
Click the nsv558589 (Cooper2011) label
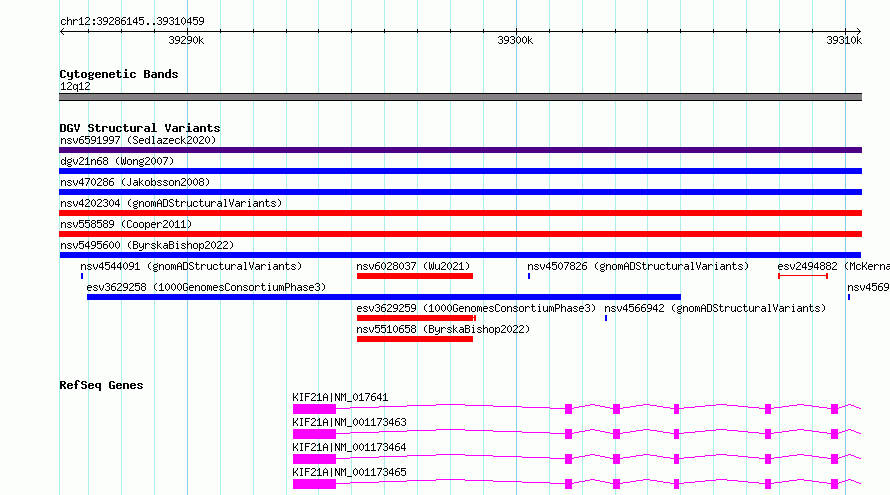(x=126, y=224)
